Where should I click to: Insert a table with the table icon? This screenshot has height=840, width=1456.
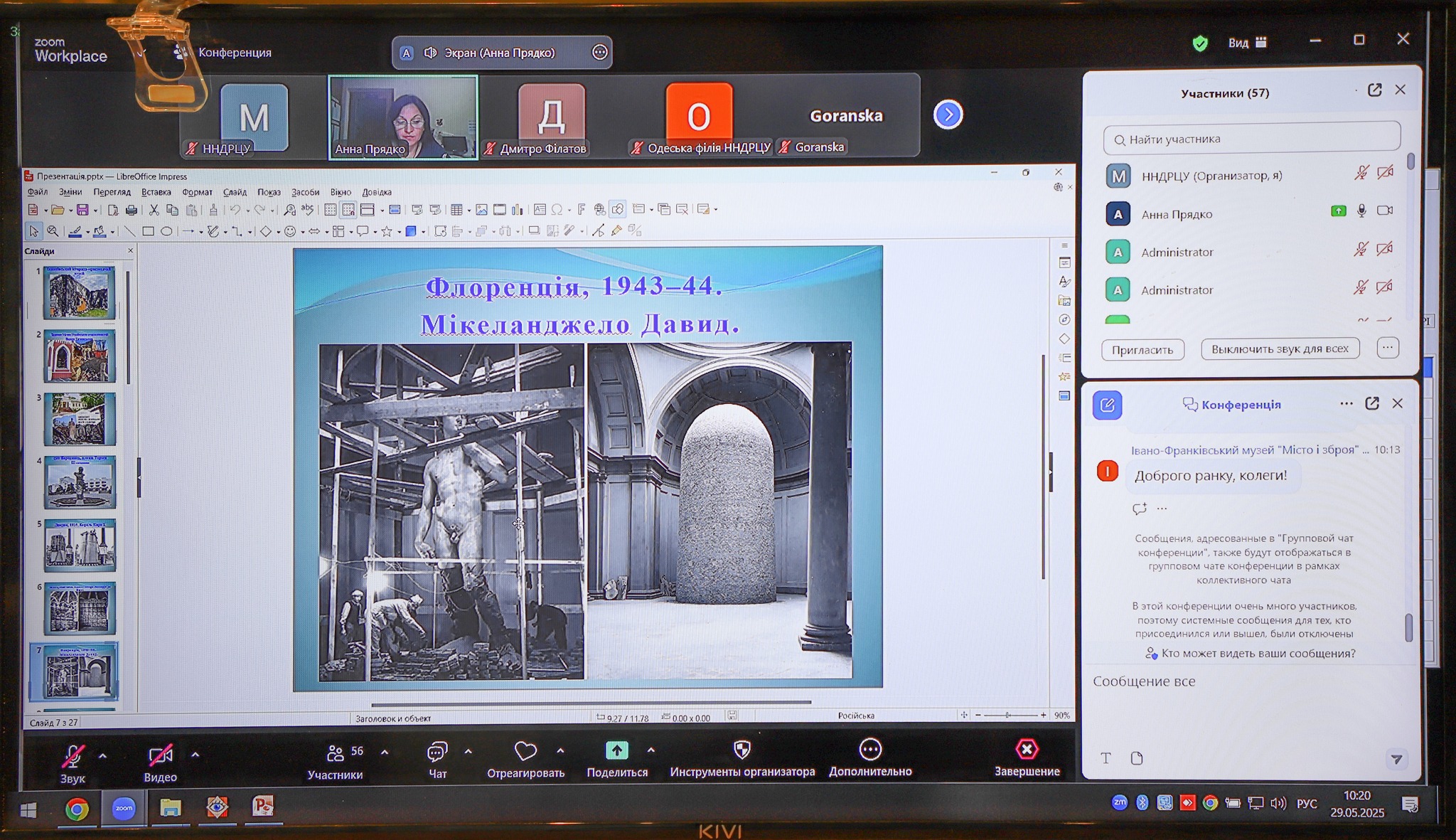coord(456,209)
